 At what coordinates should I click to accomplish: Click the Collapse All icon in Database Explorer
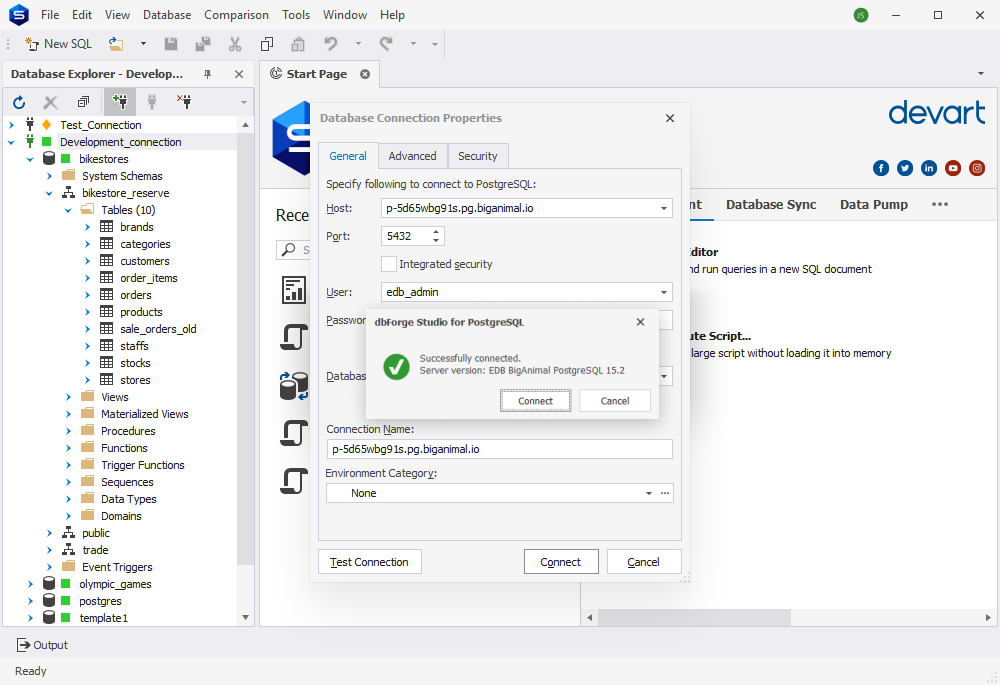tap(83, 102)
